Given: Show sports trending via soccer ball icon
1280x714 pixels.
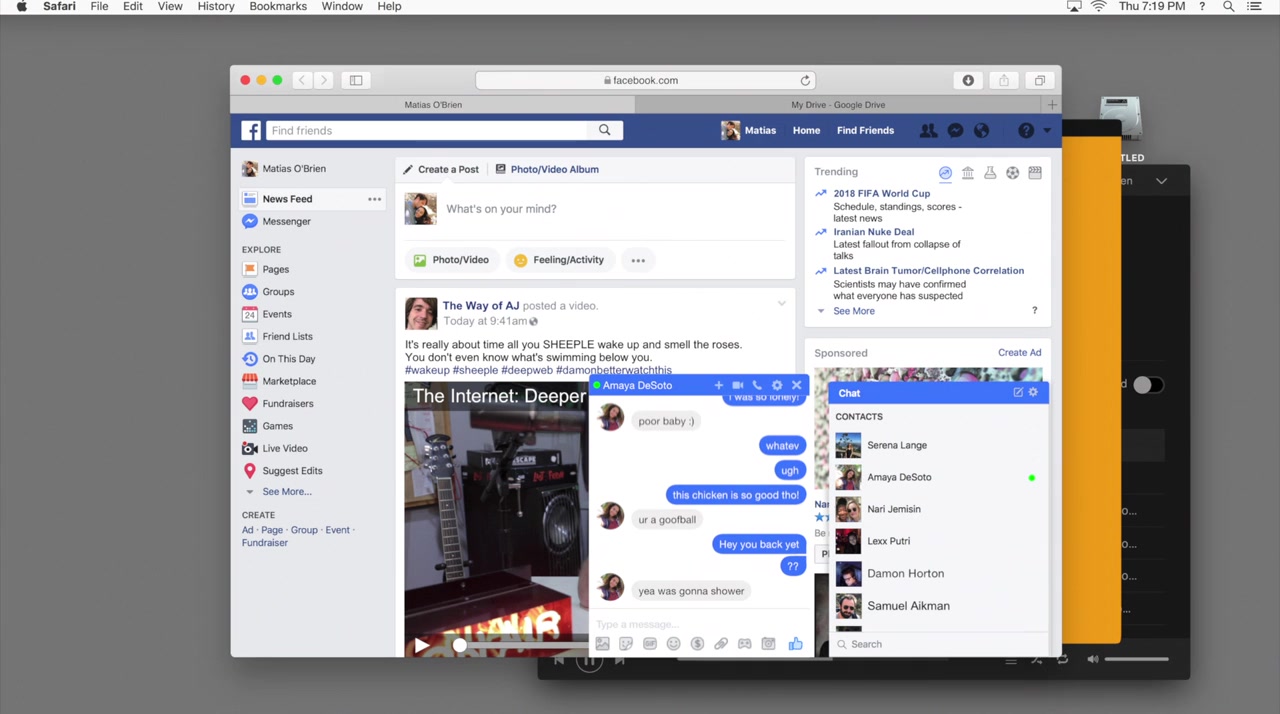Looking at the screenshot, I should tap(1012, 173).
